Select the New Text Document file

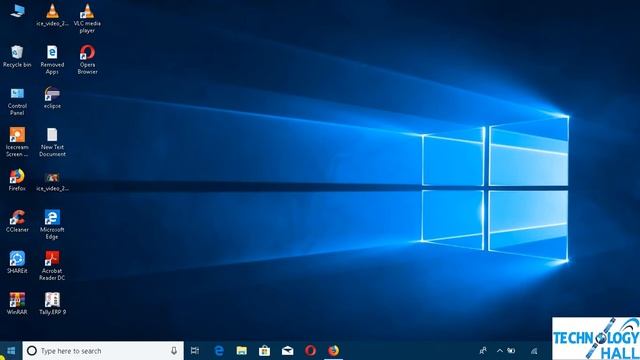[52, 142]
